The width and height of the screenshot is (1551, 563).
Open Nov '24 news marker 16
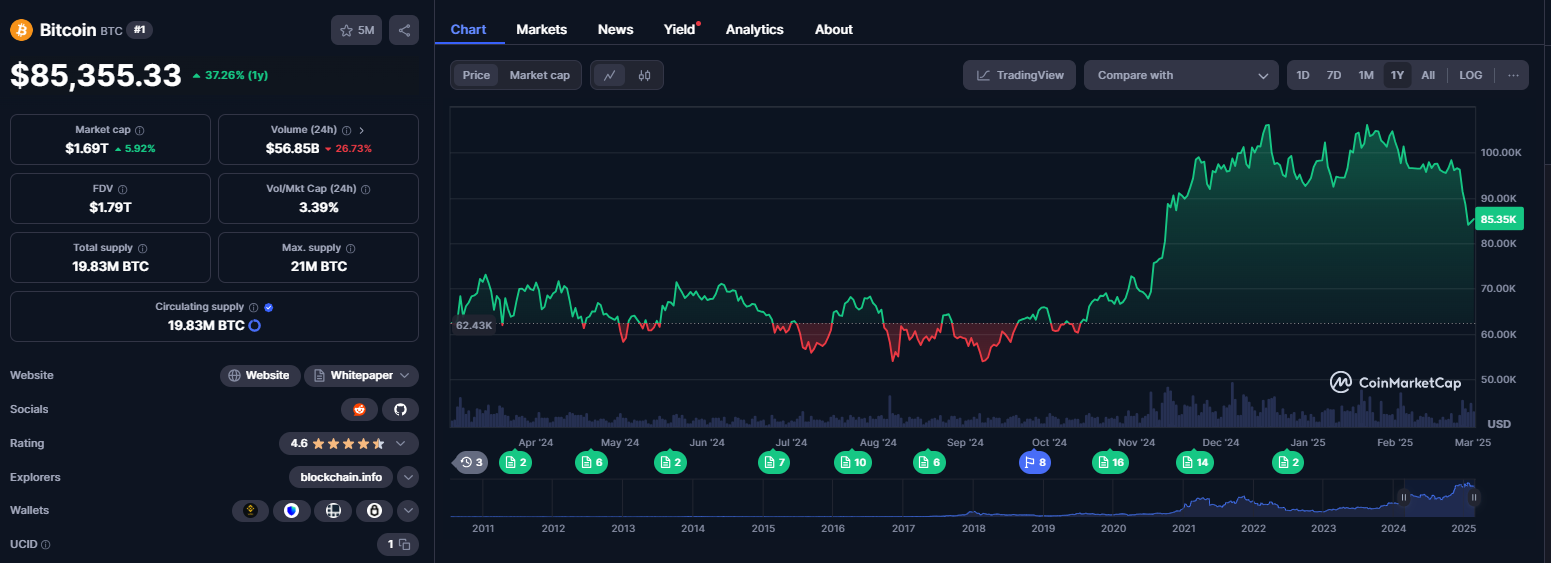tap(1111, 462)
